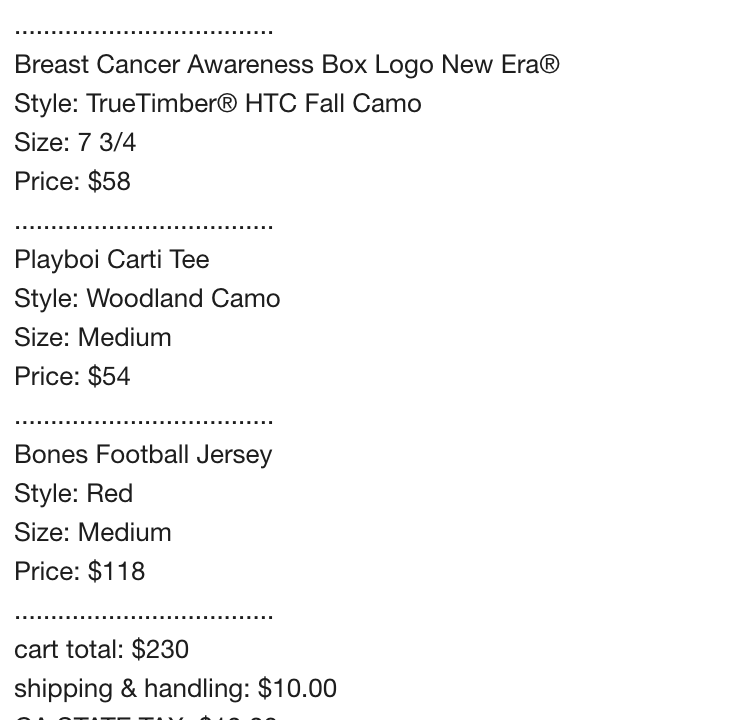750x720 pixels.
Task: Click the dotted divider above Playboi Carti Tee
Action: tap(144, 227)
